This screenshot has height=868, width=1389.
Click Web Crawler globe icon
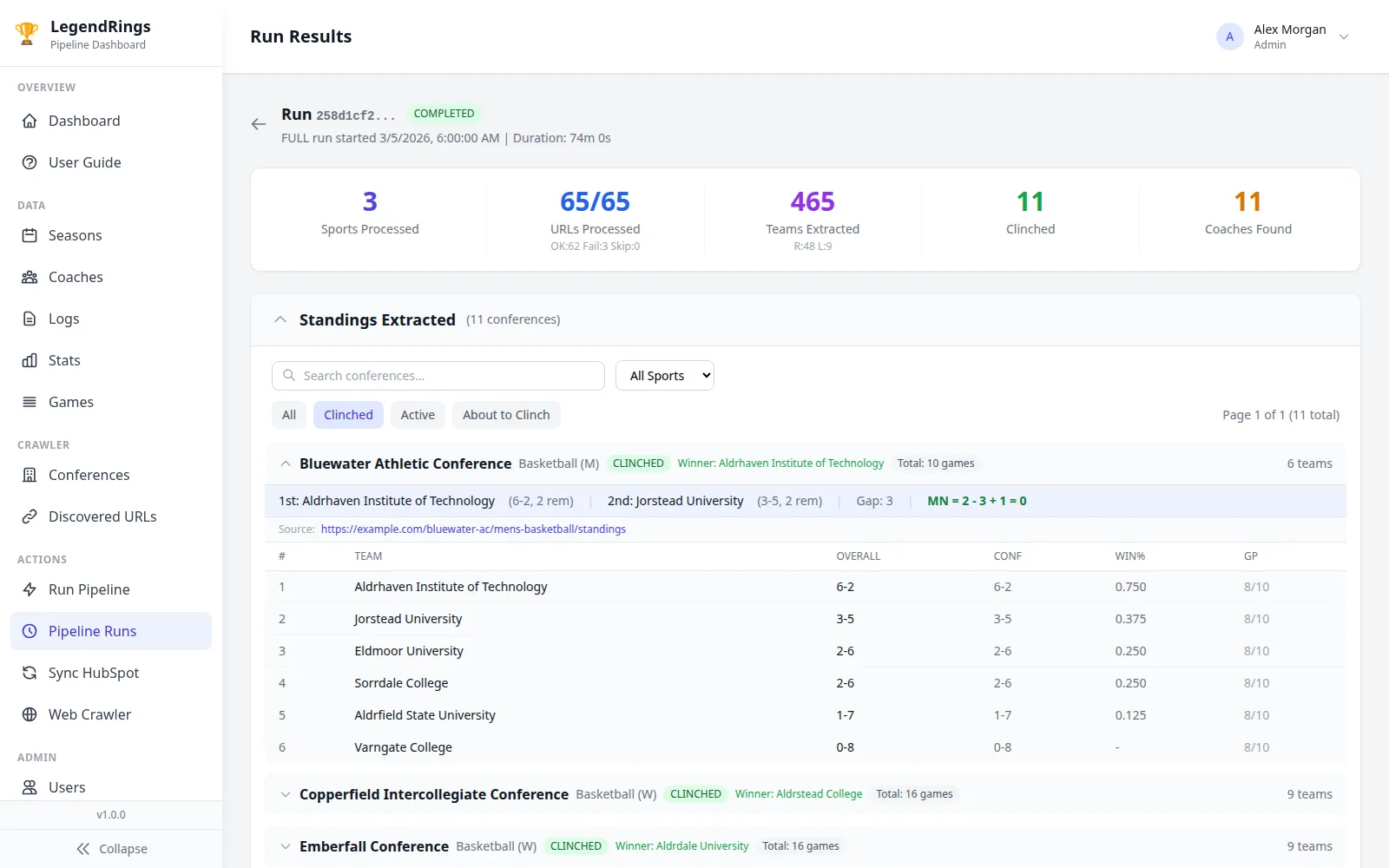click(30, 714)
